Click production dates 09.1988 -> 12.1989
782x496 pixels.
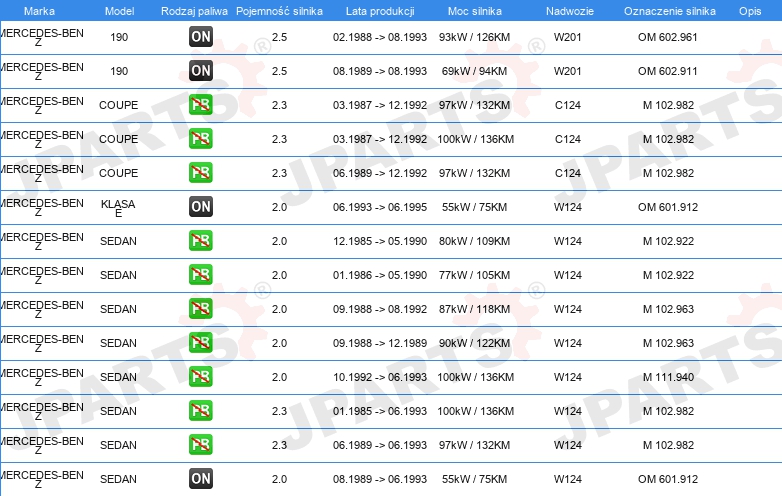point(380,343)
